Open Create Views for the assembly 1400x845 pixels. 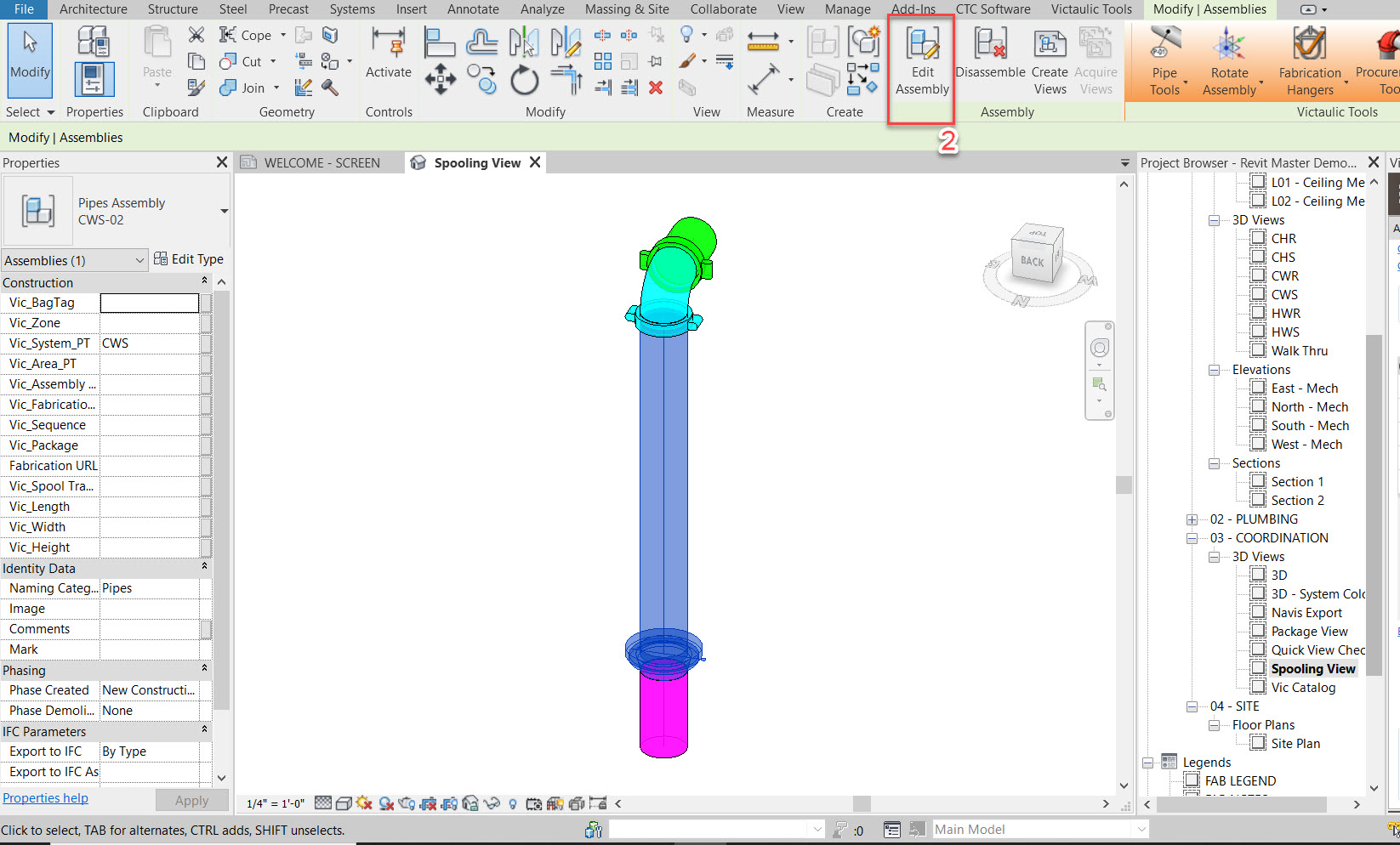[1050, 61]
